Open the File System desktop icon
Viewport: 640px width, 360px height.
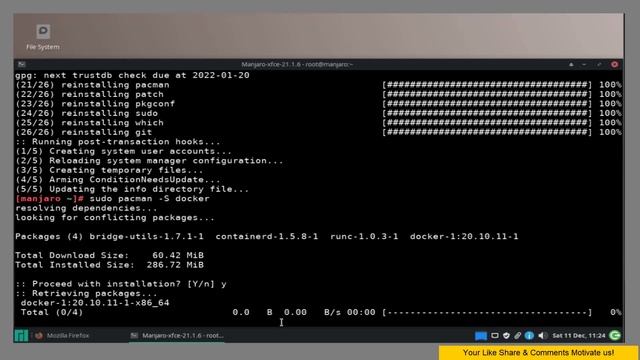43,37
